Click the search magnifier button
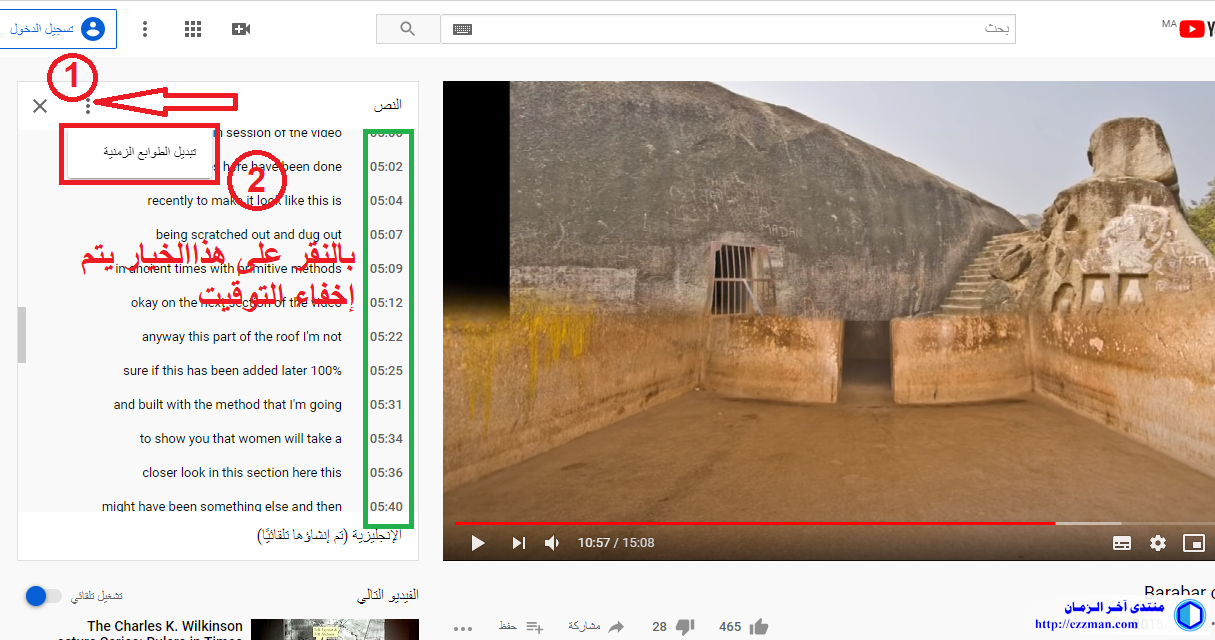 point(407,29)
